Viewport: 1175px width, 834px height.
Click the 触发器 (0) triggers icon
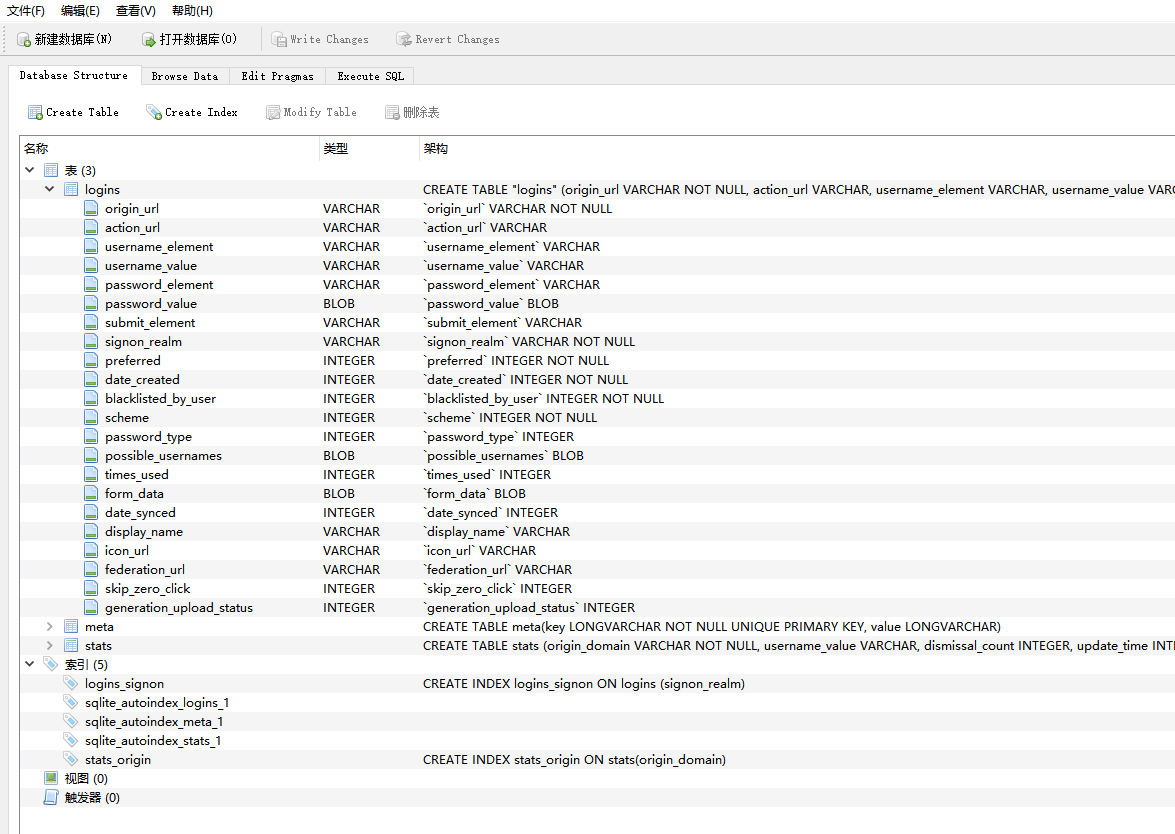pyautogui.click(x=51, y=797)
